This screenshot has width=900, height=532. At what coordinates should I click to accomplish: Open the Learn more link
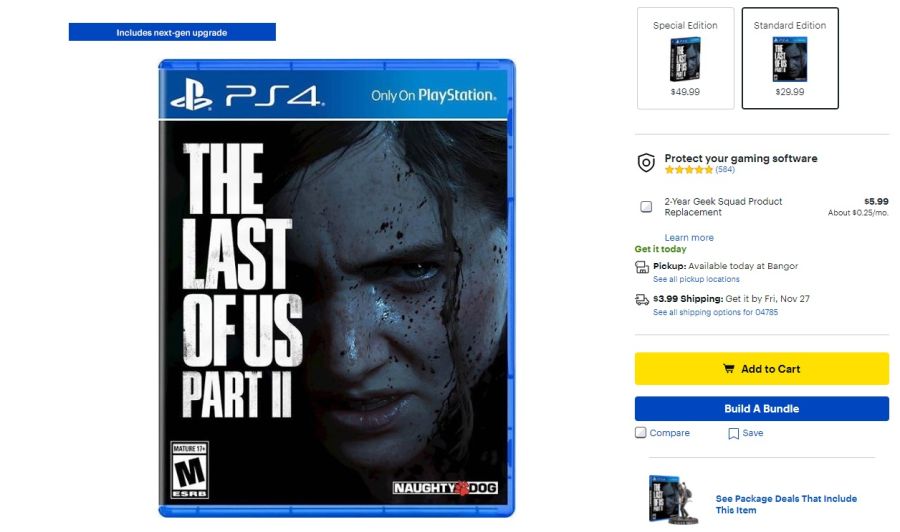(689, 238)
